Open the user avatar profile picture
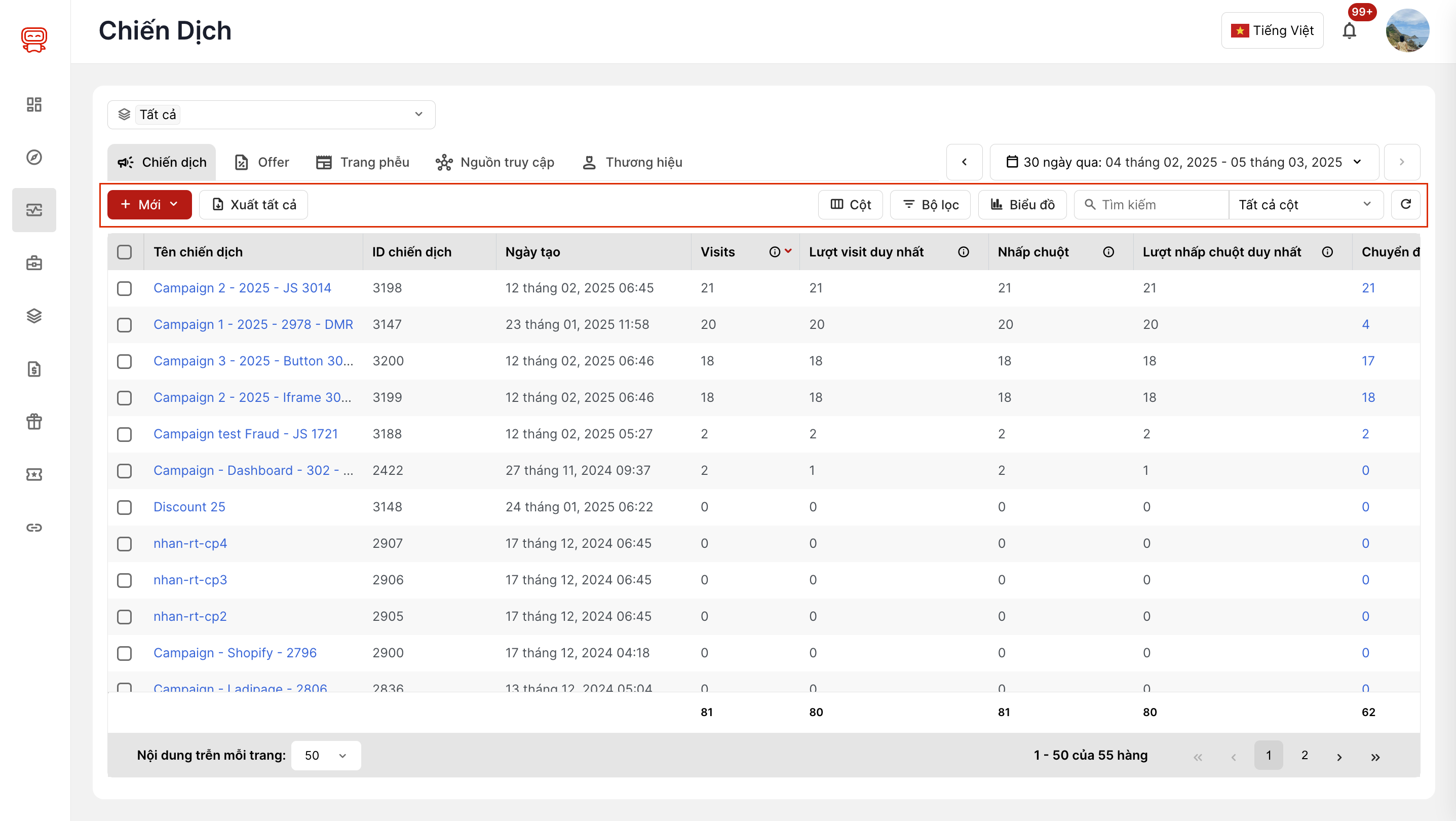Screen dimensions: 1456x821 1407,30
